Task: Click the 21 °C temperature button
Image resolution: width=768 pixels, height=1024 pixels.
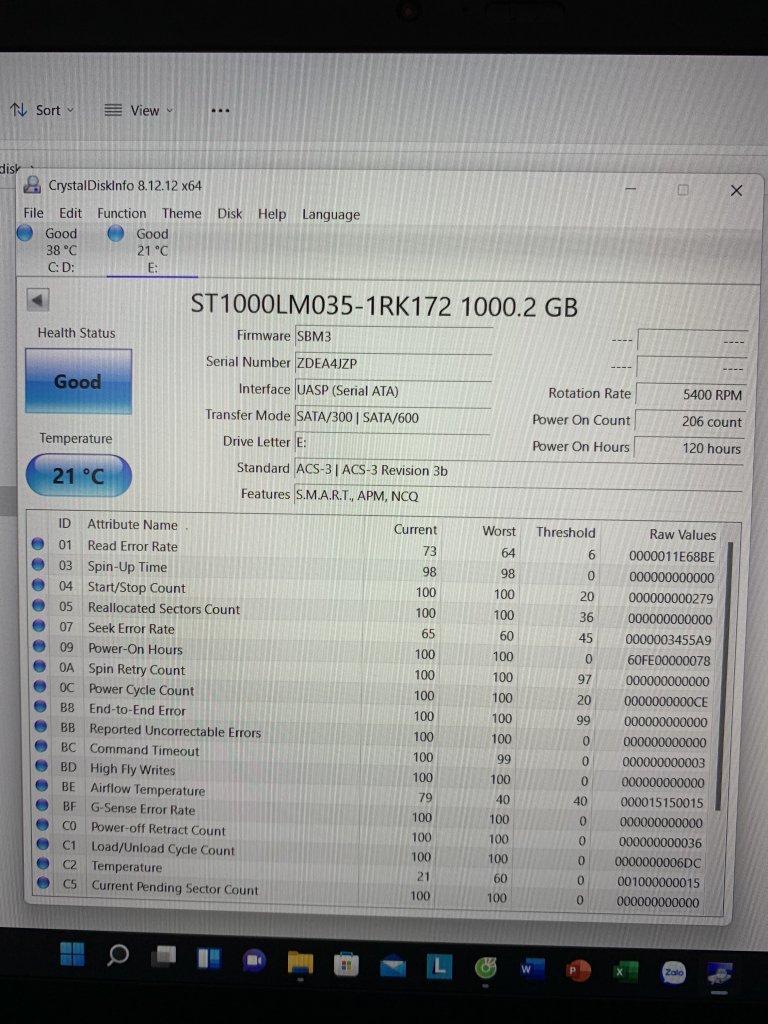Action: [78, 475]
